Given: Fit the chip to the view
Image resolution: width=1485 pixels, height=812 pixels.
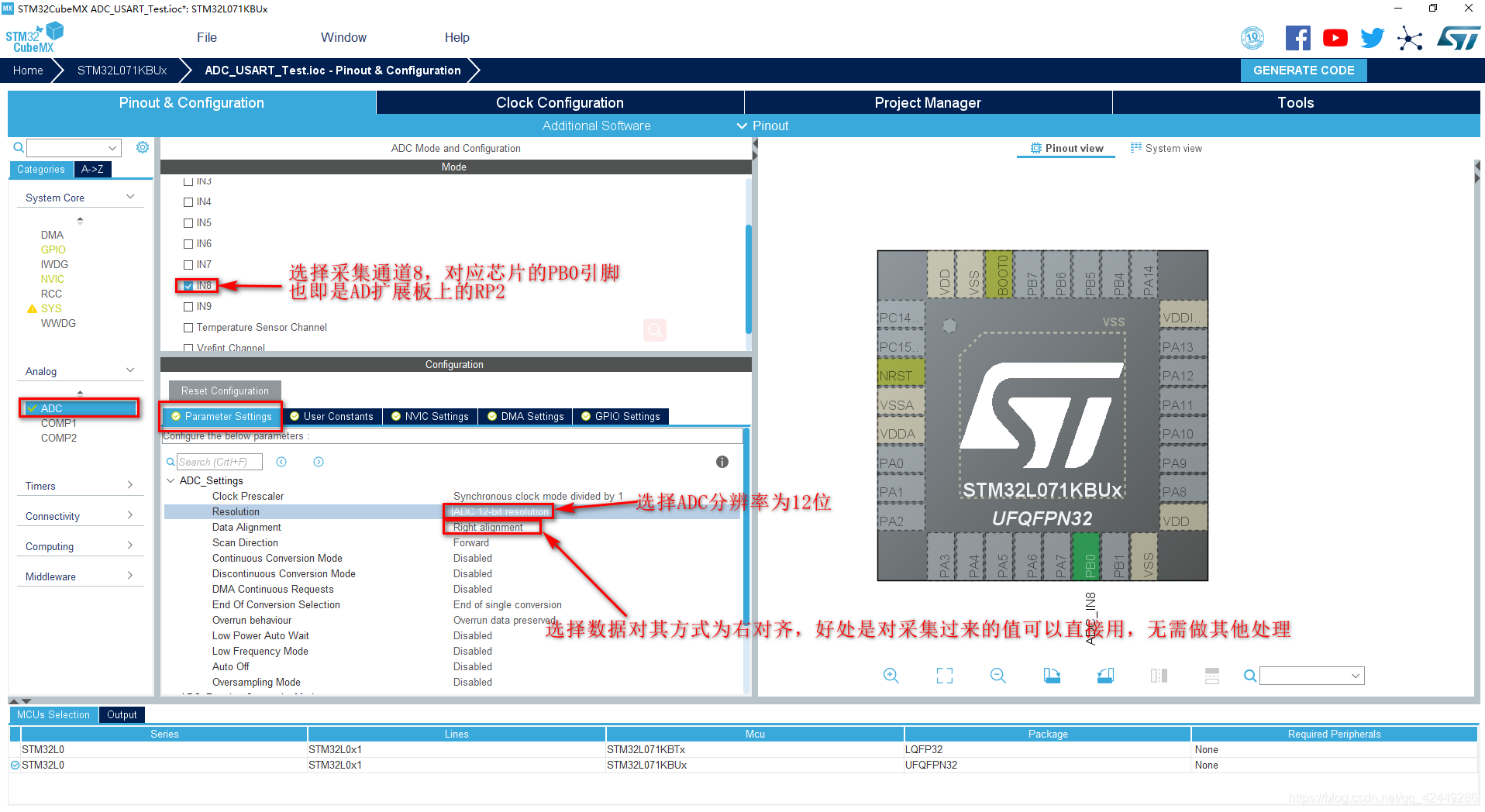Looking at the screenshot, I should (945, 676).
